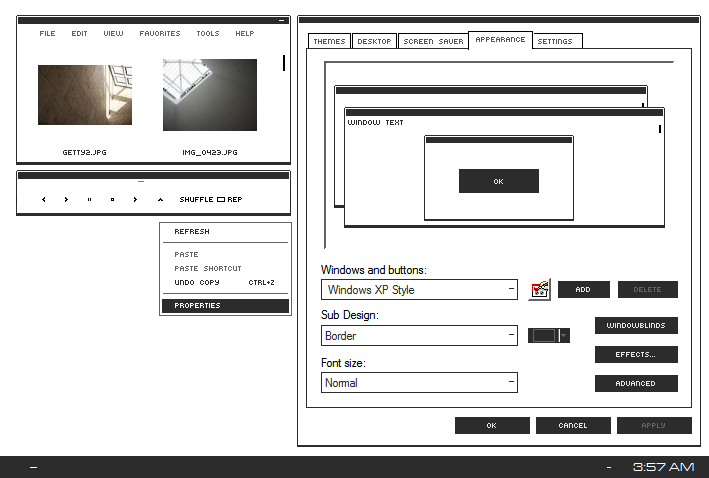Click the image browser vertical scrollbar thumb
This screenshot has width=709, height=478.
click(x=284, y=63)
